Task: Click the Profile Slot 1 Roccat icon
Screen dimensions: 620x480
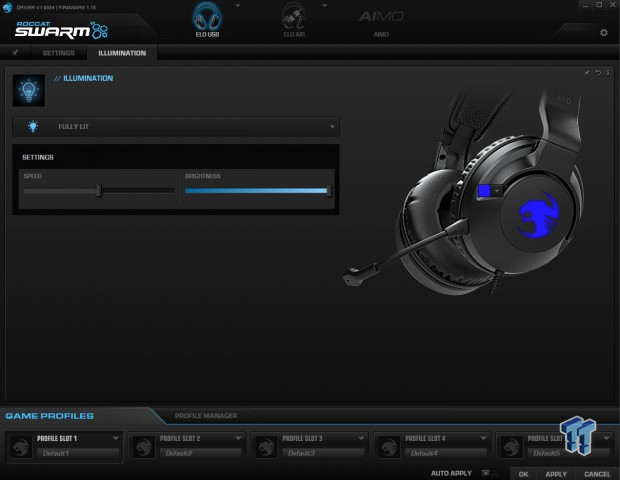Action: [x=21, y=447]
